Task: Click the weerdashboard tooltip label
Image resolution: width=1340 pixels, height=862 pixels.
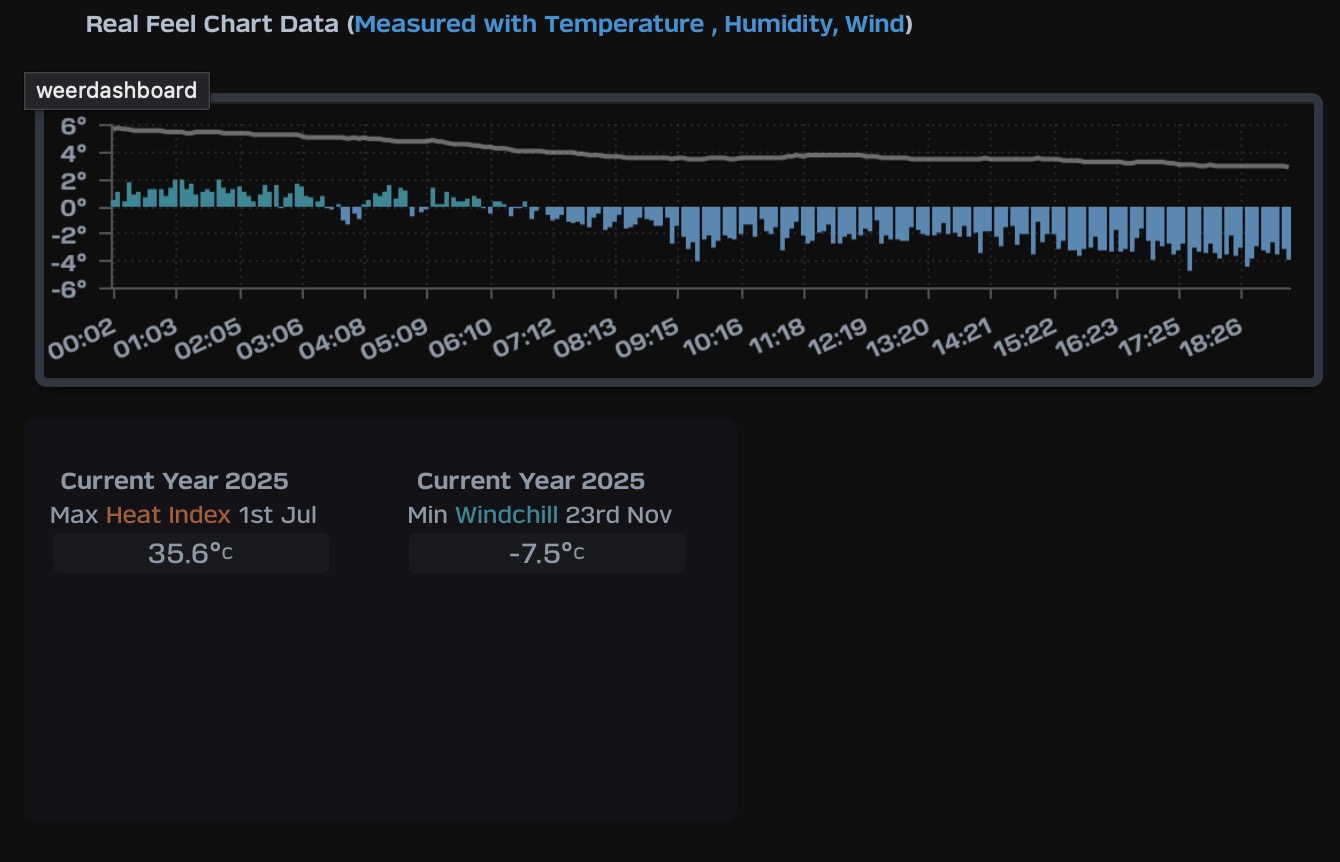Action: pyautogui.click(x=116, y=91)
